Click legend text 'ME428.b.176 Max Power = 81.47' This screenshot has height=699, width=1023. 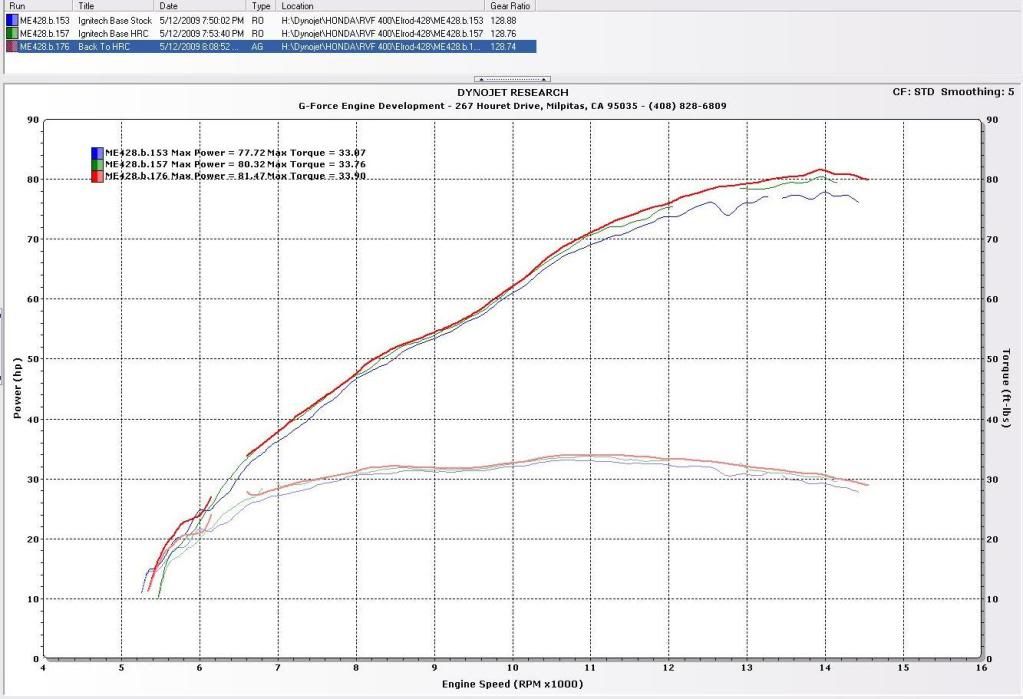(x=185, y=176)
